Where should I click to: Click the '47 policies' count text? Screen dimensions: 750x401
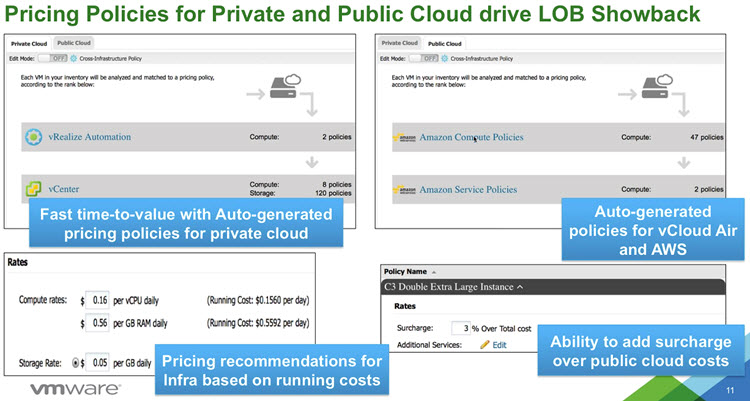tap(706, 137)
